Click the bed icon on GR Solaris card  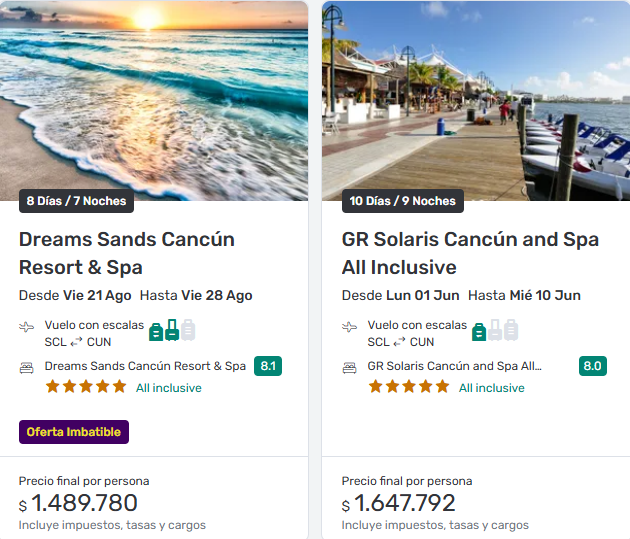click(x=350, y=367)
